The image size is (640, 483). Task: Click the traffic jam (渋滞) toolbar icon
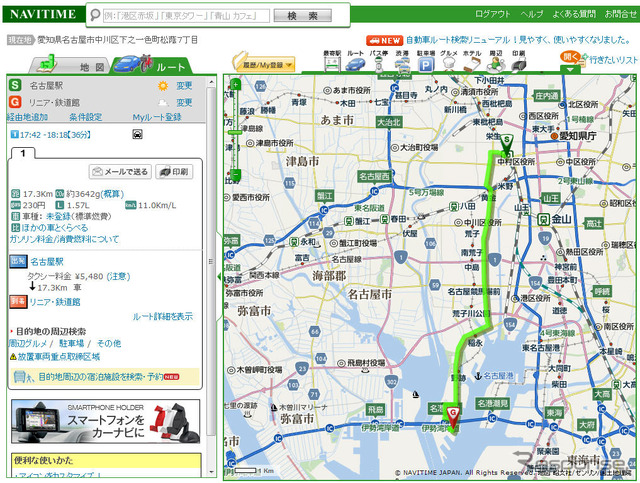402,65
